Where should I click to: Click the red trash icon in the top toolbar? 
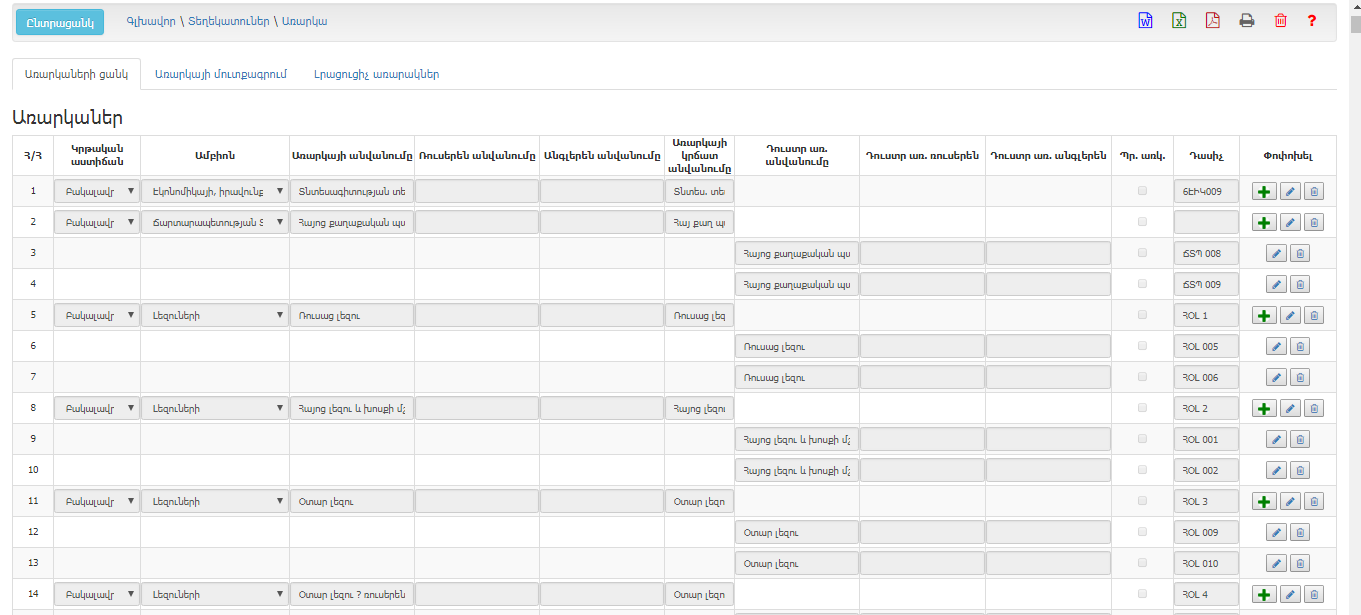(x=1280, y=21)
